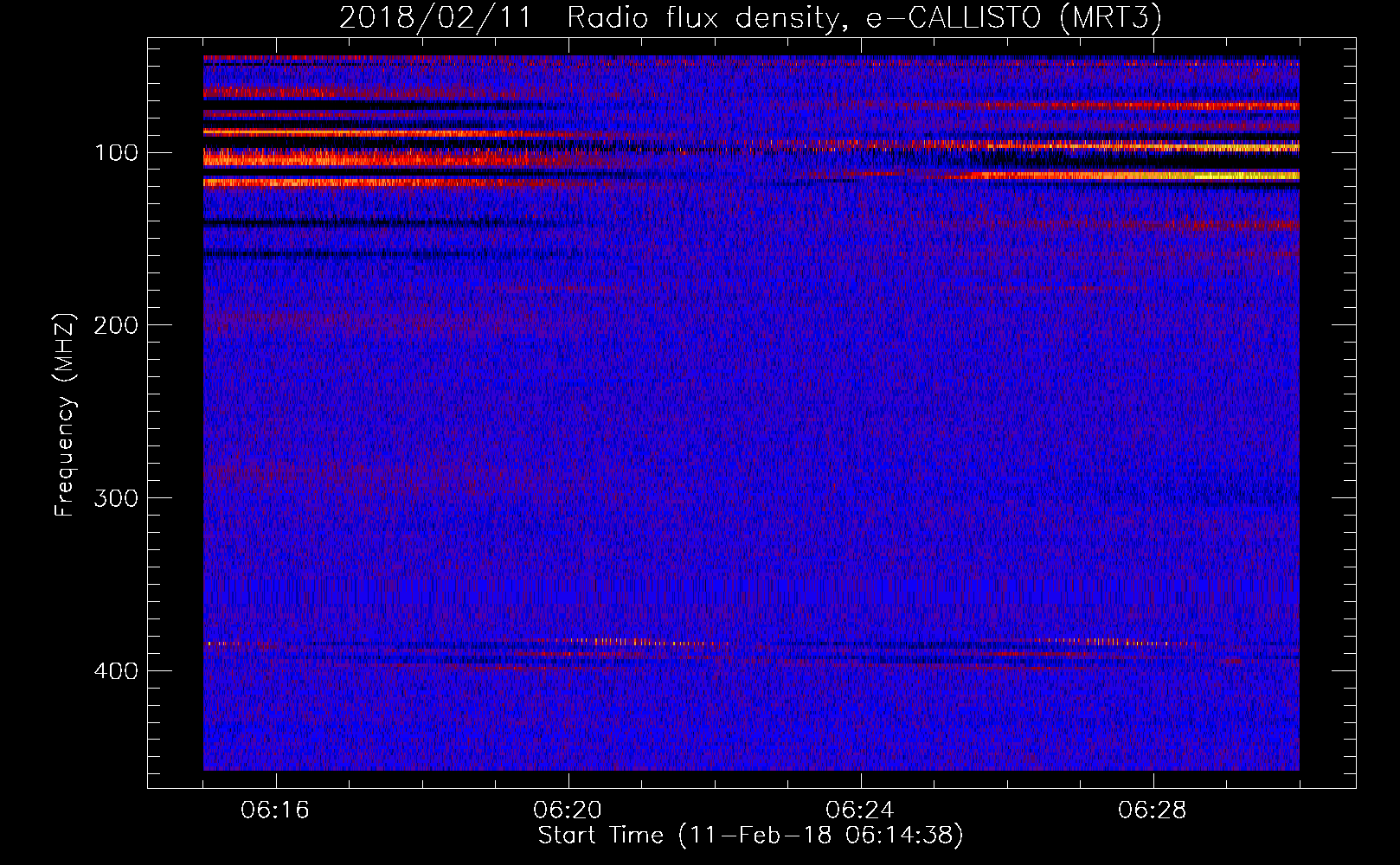Click the 06:28 time tick label
The image size is (1400, 865).
[1153, 811]
